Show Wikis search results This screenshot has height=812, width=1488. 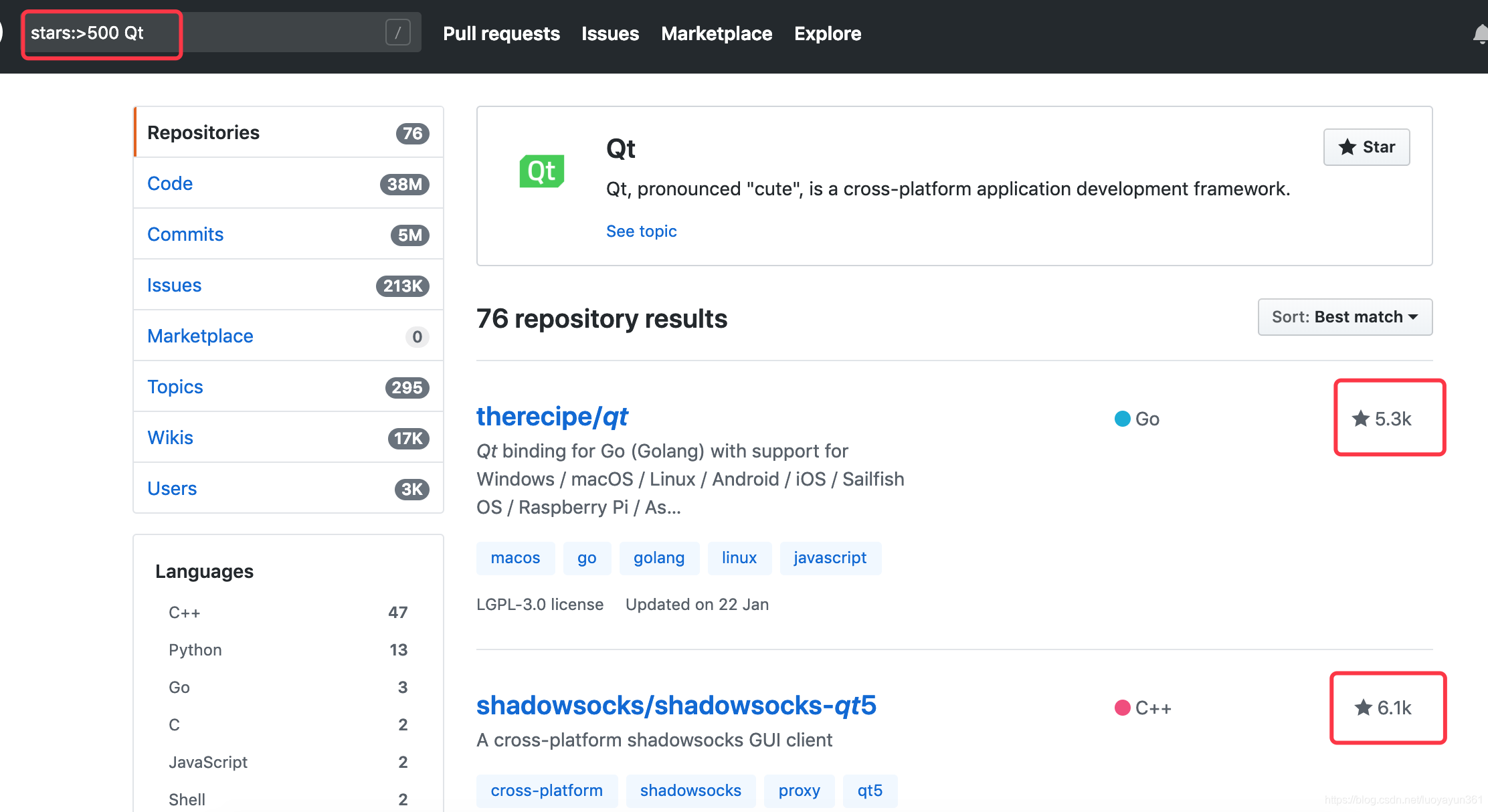[170, 437]
